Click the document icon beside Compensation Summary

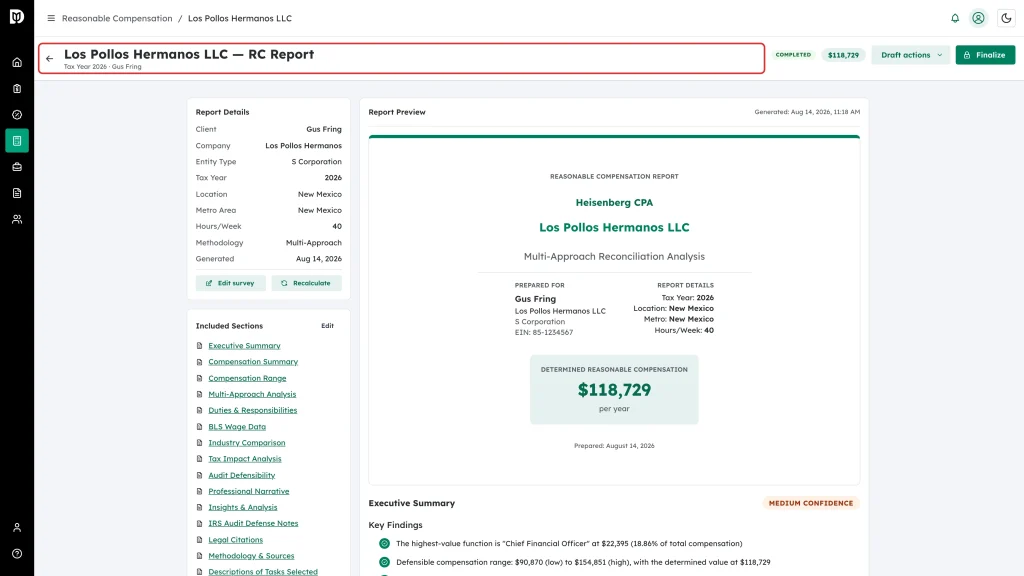coord(200,362)
